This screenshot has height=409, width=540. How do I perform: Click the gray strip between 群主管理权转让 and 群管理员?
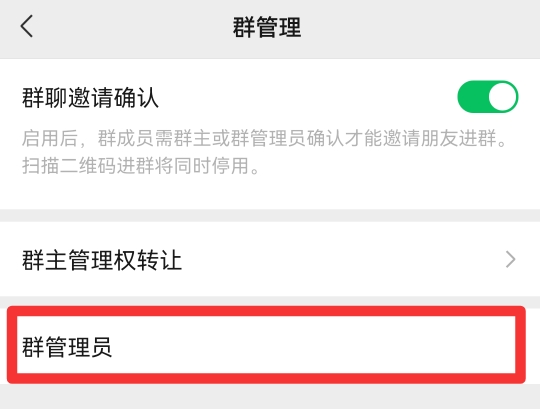pos(270,301)
